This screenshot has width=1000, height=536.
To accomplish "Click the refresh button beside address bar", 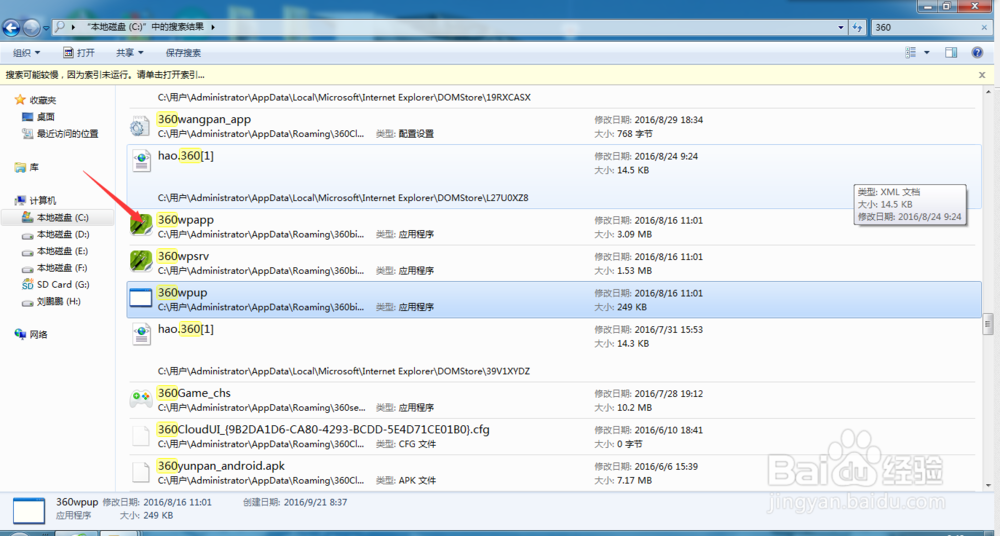I will (857, 27).
